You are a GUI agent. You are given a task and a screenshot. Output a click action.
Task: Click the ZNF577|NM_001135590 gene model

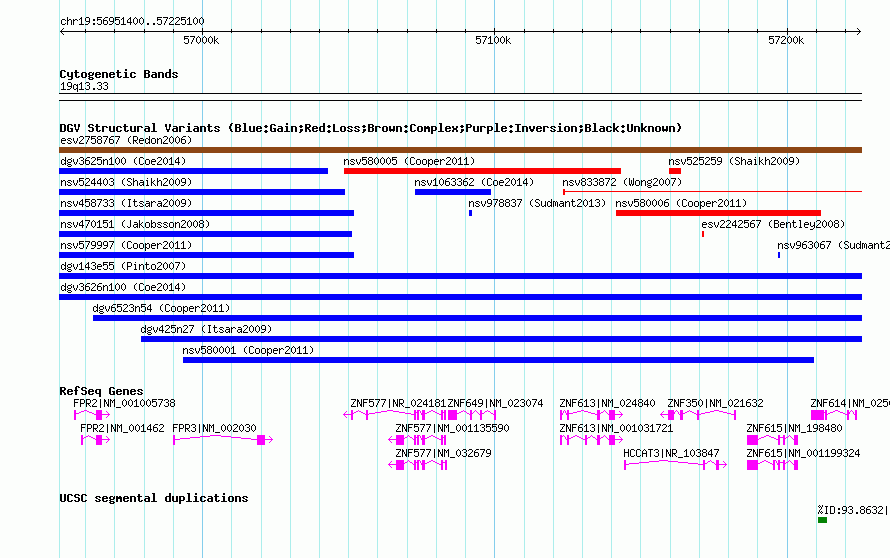[x=417, y=440]
